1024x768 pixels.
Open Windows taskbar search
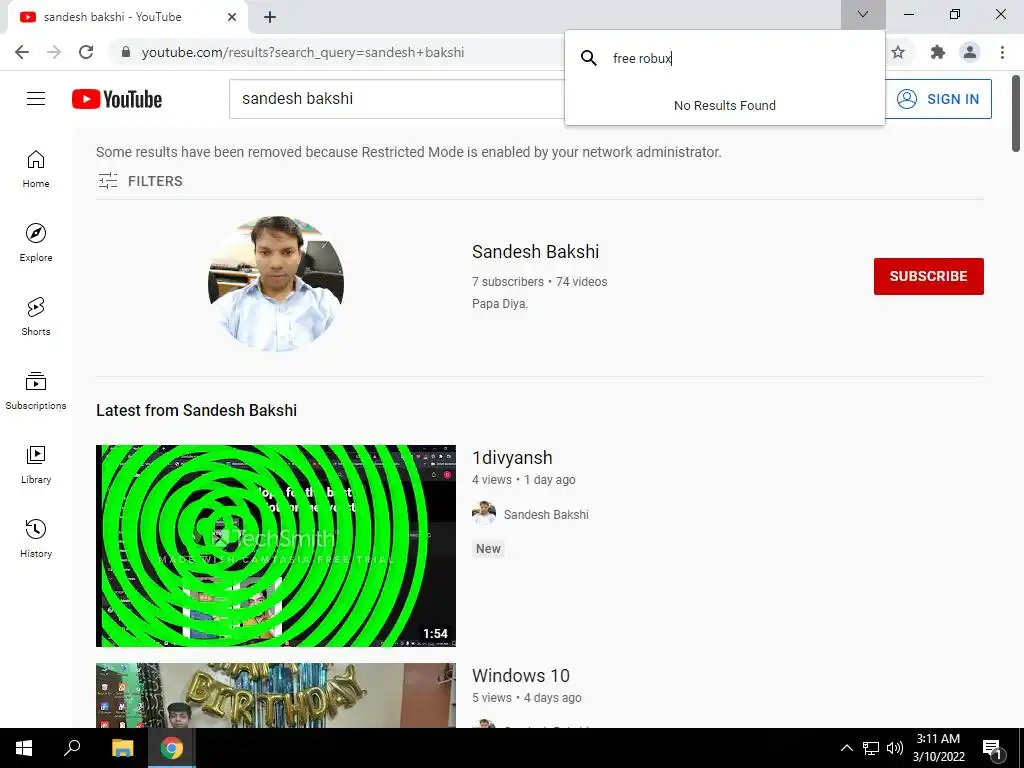(x=72, y=748)
